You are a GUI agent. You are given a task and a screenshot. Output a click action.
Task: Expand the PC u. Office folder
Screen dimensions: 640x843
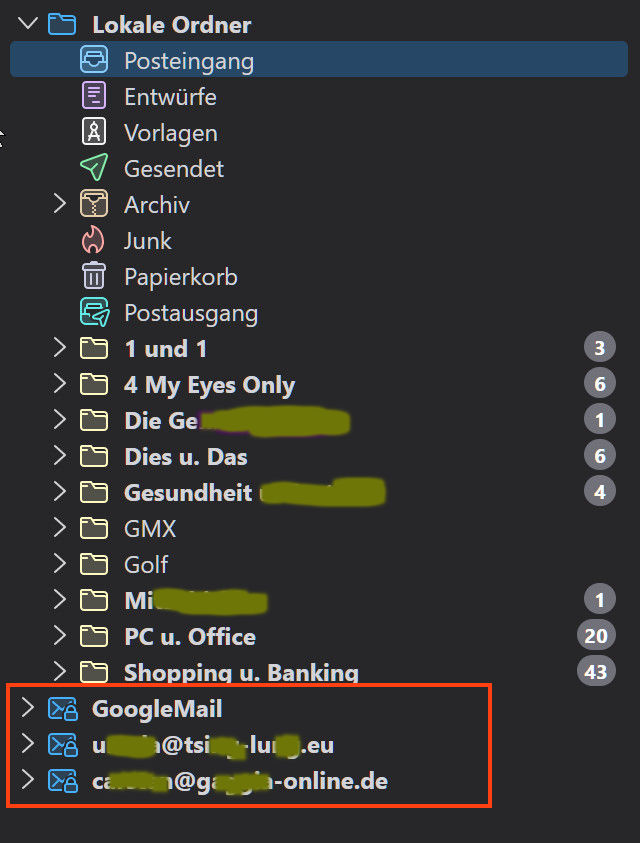[x=59, y=635]
